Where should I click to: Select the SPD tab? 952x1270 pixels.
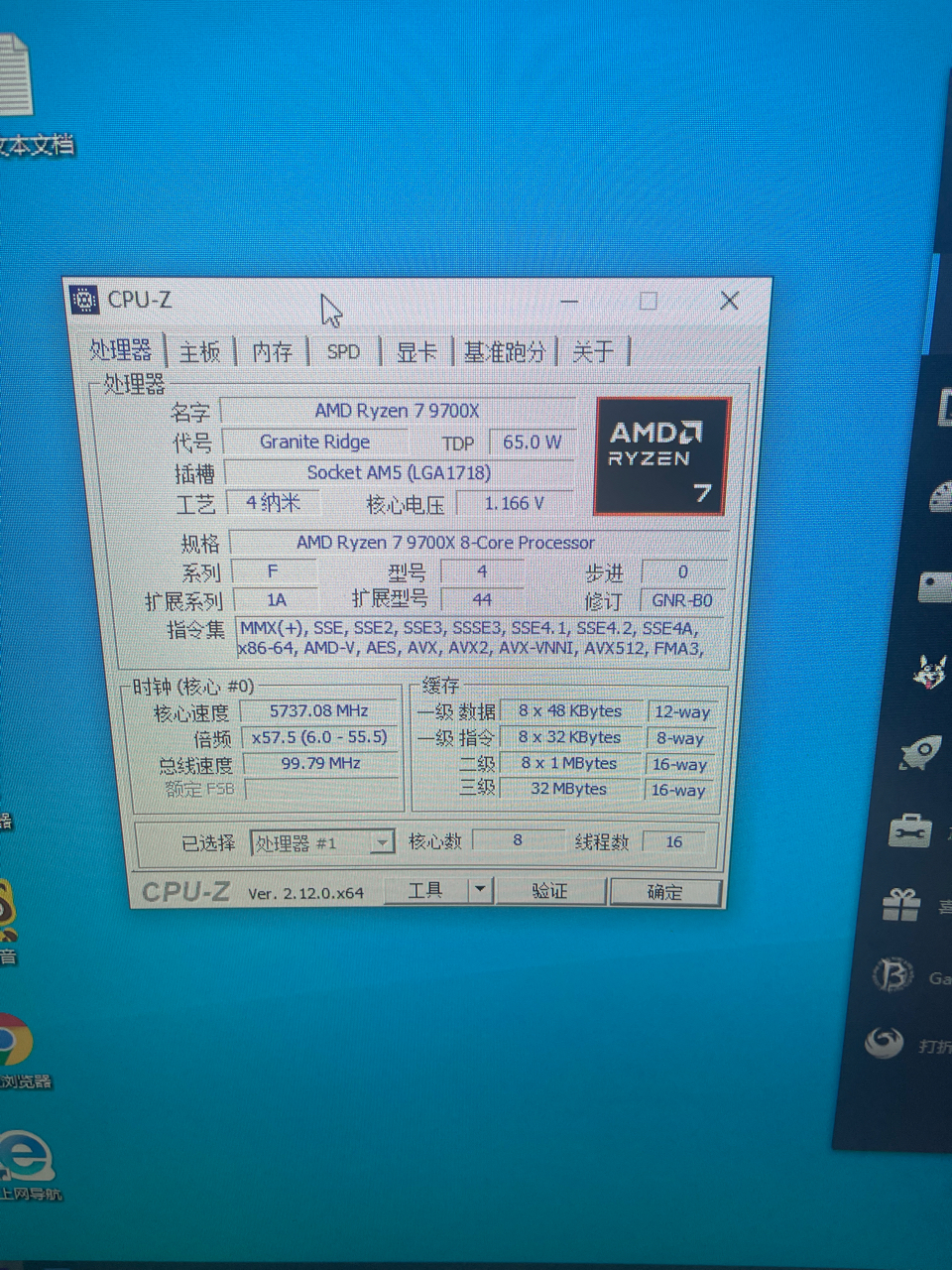tap(342, 351)
